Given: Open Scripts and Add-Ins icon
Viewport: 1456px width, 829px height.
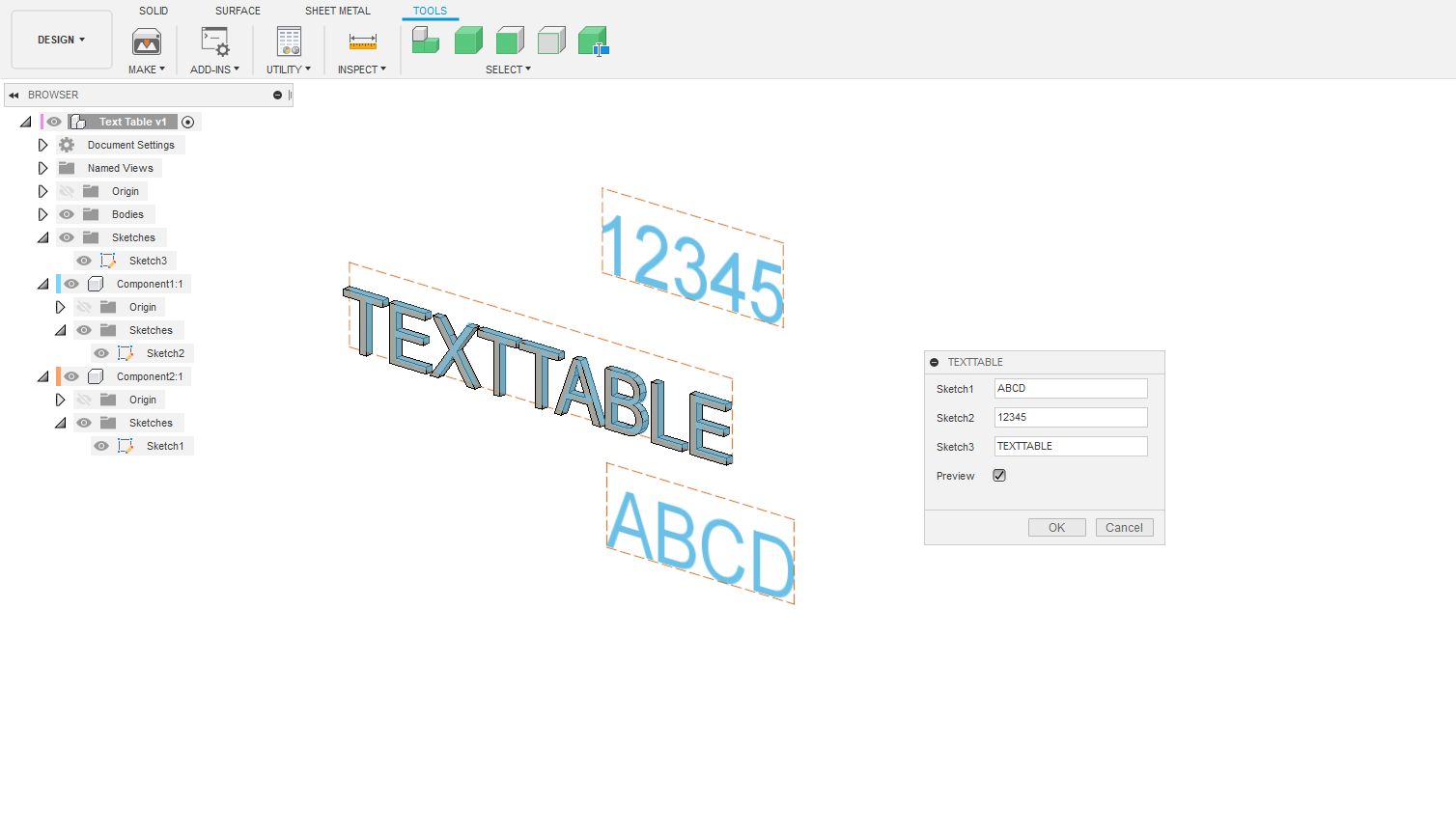Looking at the screenshot, I should pos(214,41).
